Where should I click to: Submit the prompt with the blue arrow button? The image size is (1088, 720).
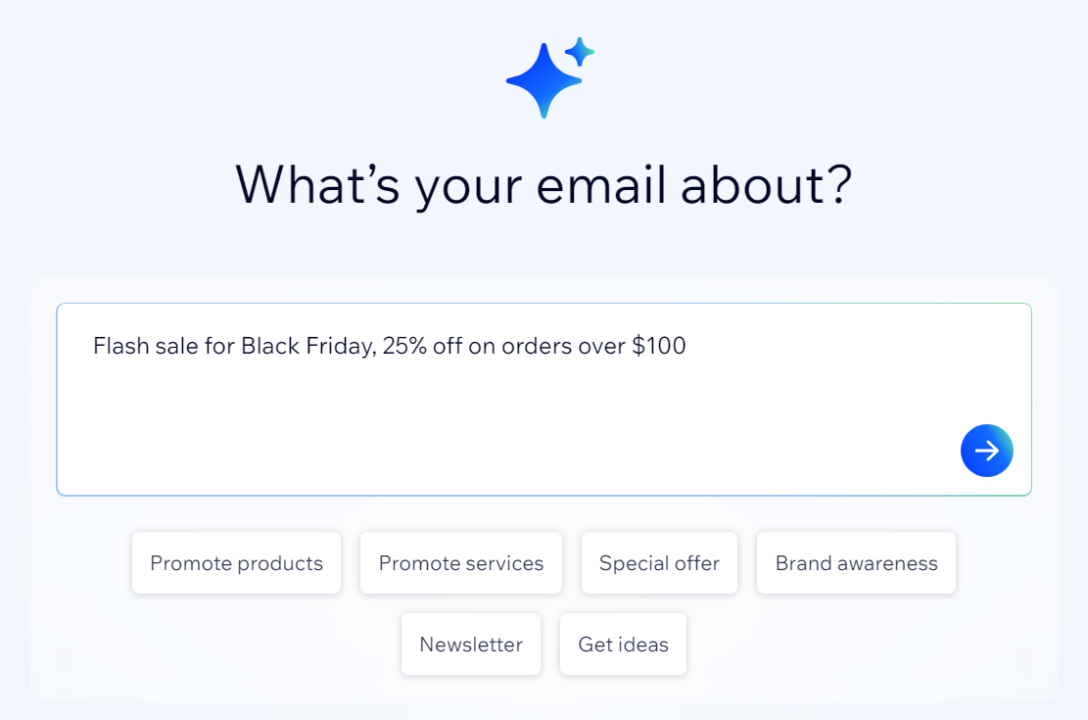click(x=986, y=451)
